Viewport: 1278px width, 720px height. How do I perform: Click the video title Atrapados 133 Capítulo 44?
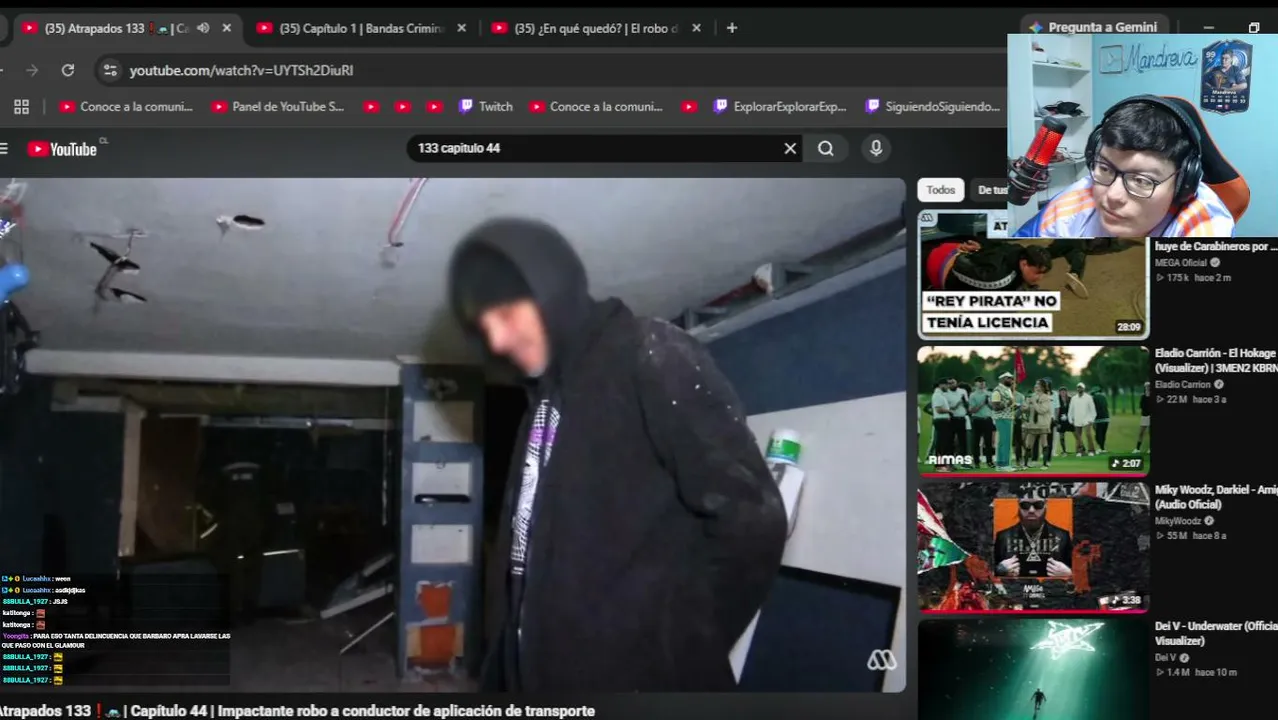pyautogui.click(x=298, y=711)
